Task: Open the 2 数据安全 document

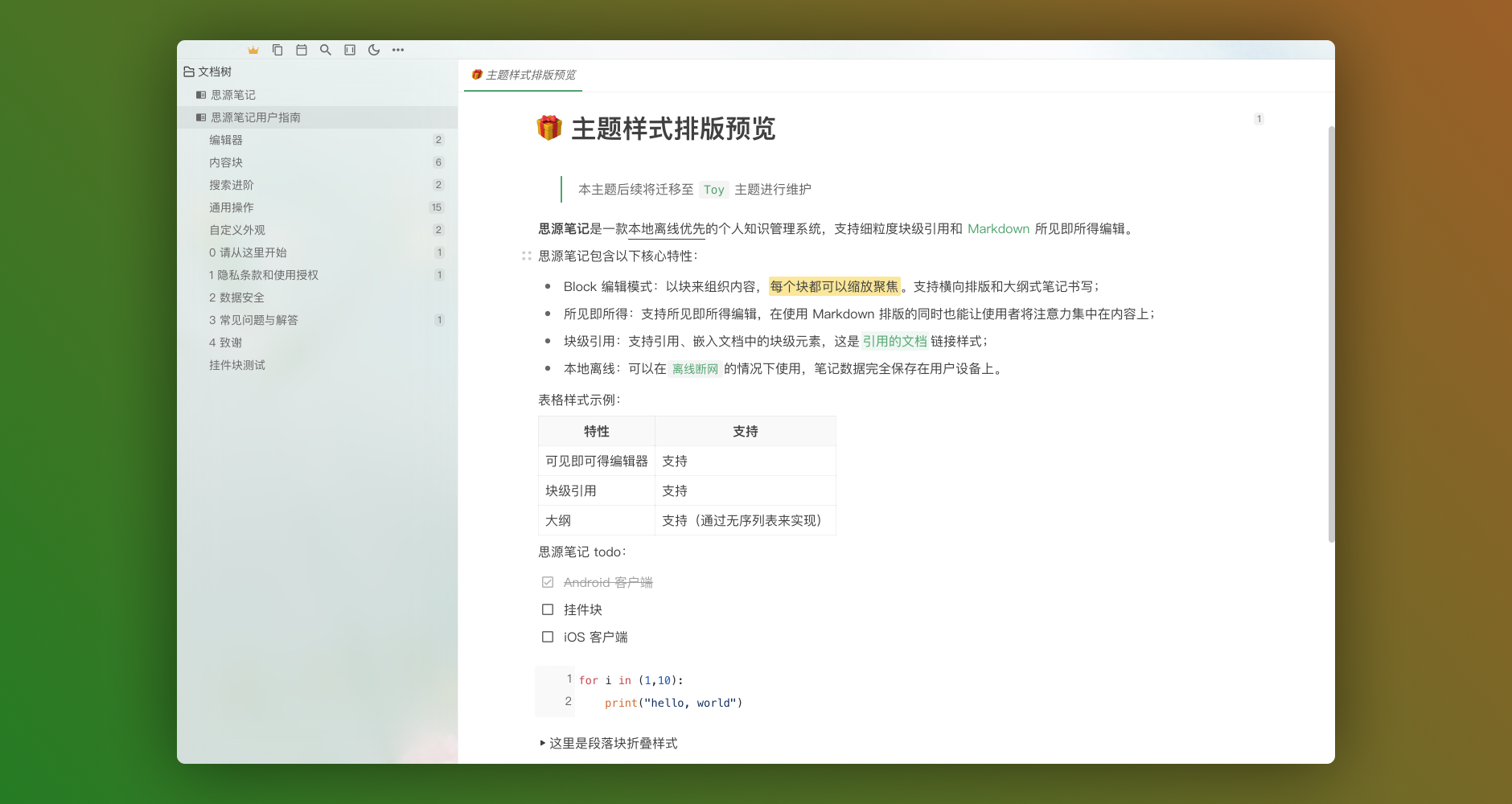Action: tap(318, 297)
